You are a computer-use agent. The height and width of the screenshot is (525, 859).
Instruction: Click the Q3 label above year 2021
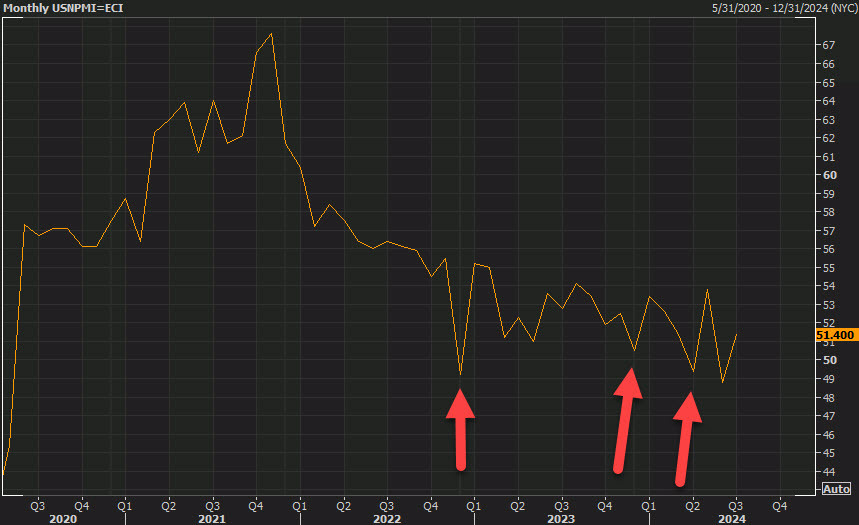[x=213, y=506]
